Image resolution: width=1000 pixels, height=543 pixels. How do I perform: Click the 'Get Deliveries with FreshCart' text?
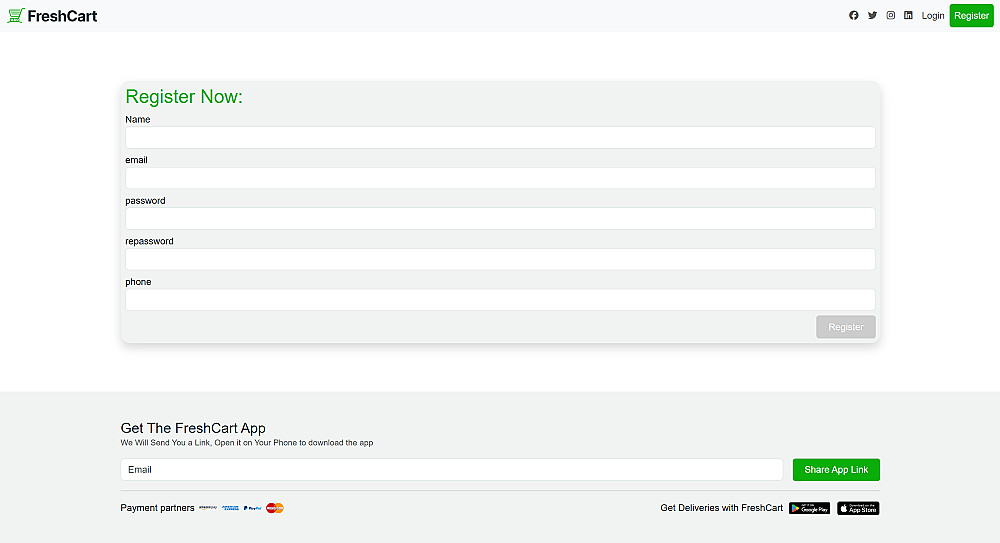point(721,508)
